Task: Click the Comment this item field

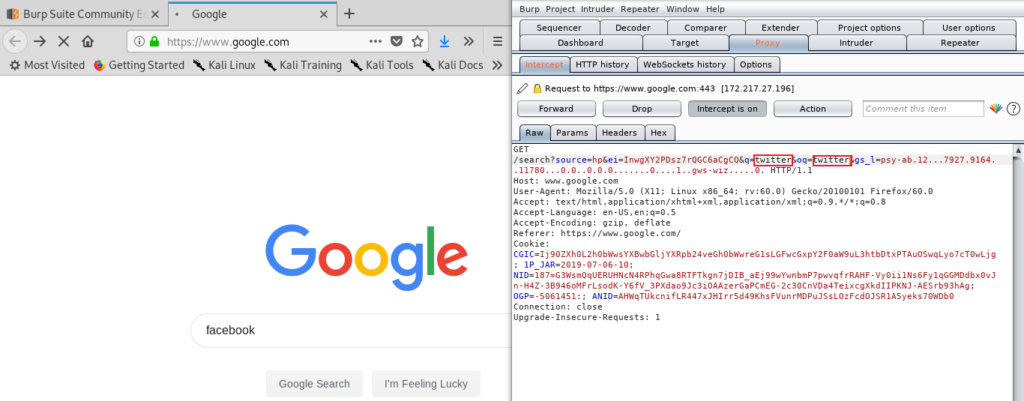Action: (x=923, y=108)
